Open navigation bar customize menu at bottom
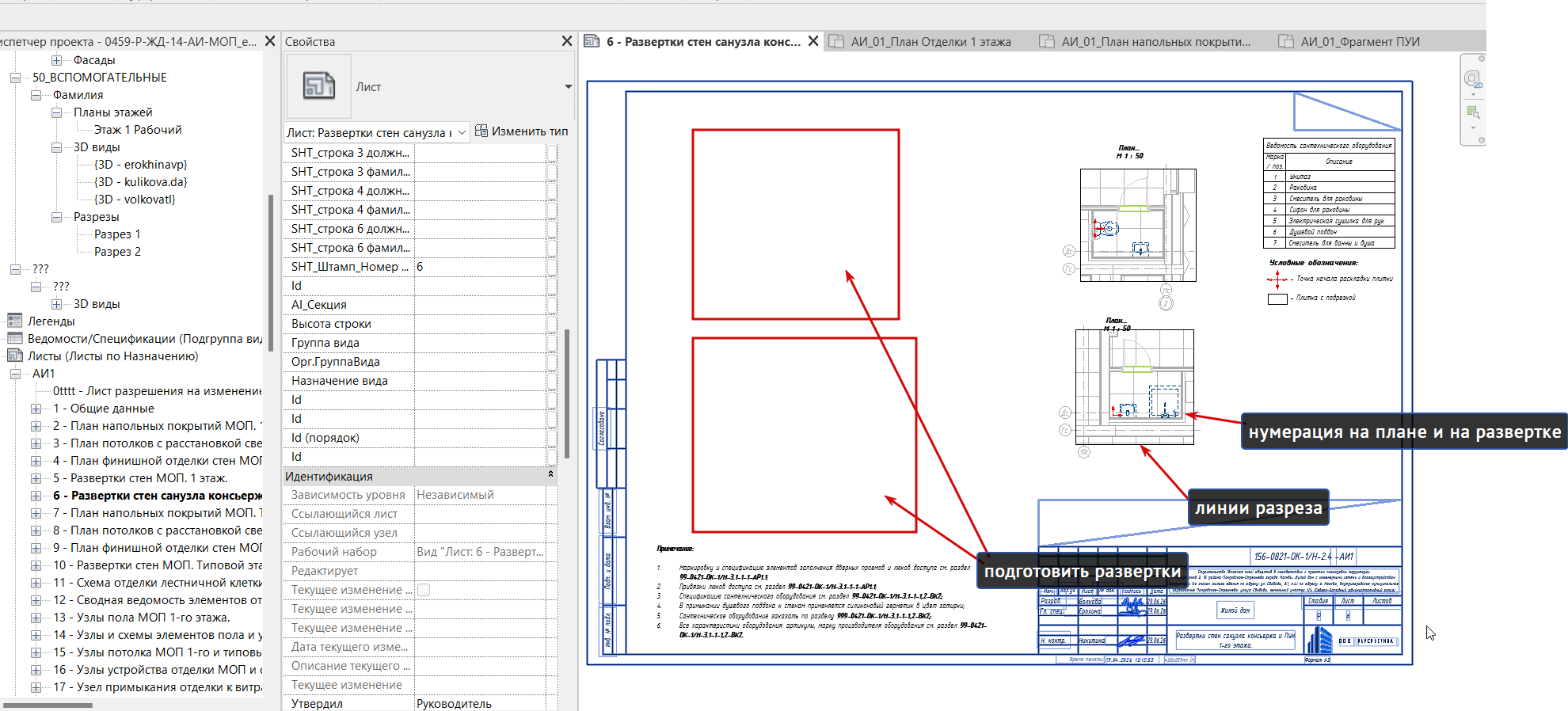This screenshot has height=711, width=1568. pyautogui.click(x=1482, y=140)
